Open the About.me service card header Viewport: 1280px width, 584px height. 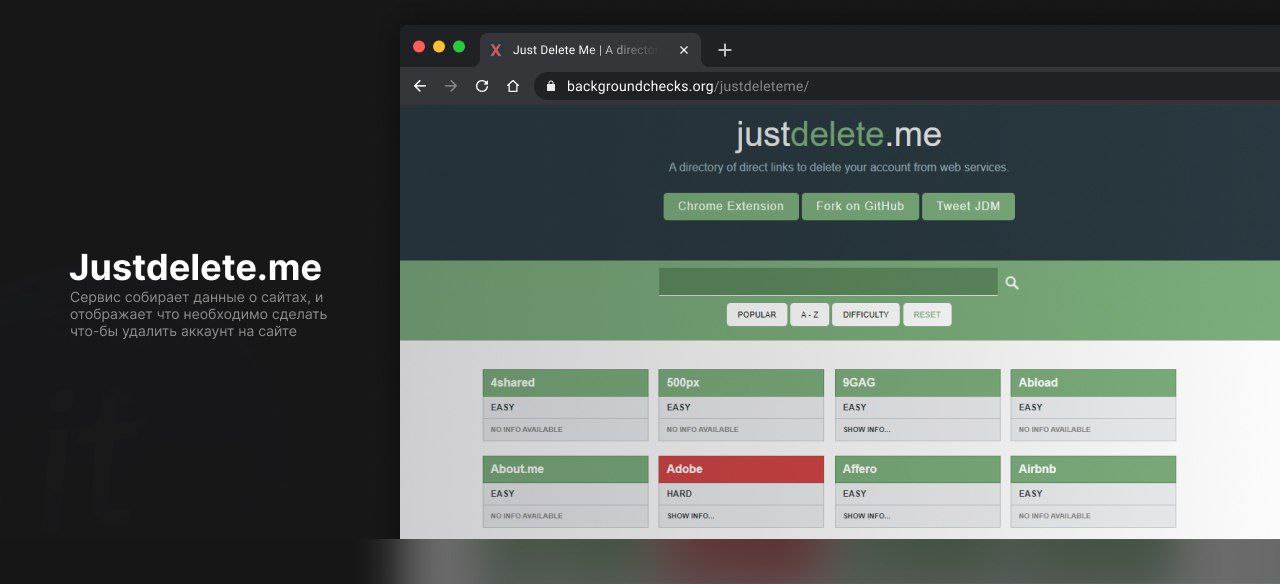coord(565,469)
